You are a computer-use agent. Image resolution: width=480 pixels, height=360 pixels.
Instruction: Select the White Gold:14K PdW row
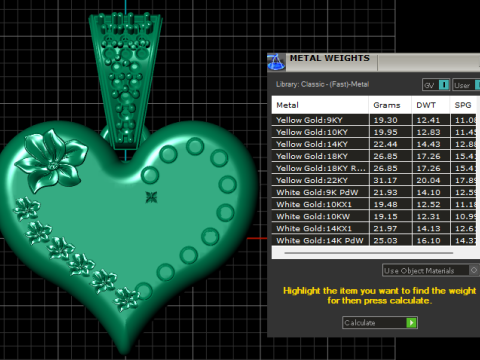click(374, 240)
